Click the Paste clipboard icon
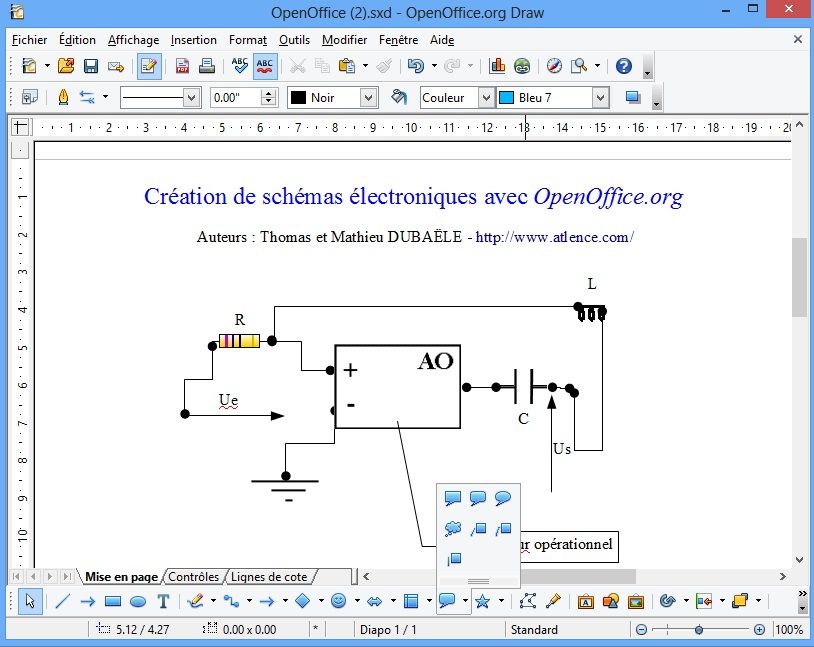Viewport: 814px width, 647px height. 347,66
